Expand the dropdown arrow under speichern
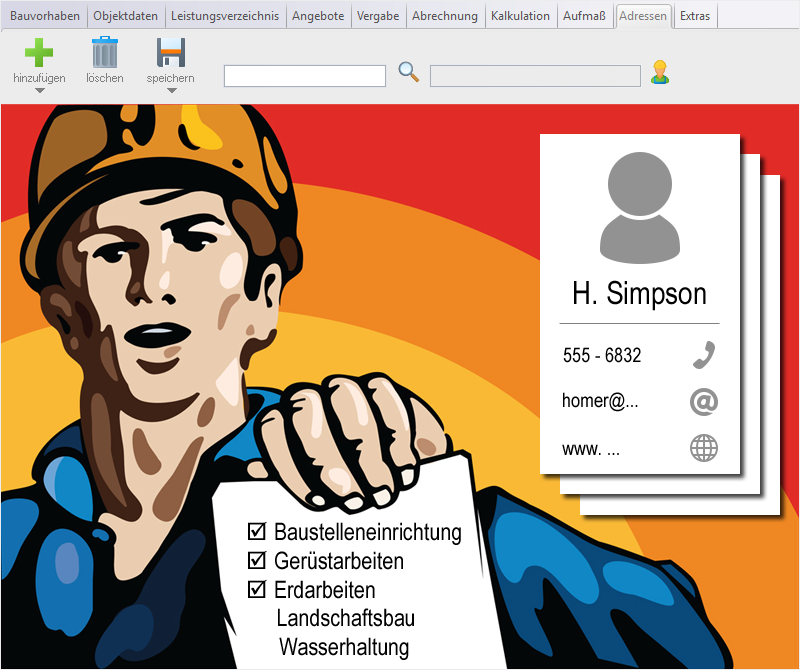 171,91
